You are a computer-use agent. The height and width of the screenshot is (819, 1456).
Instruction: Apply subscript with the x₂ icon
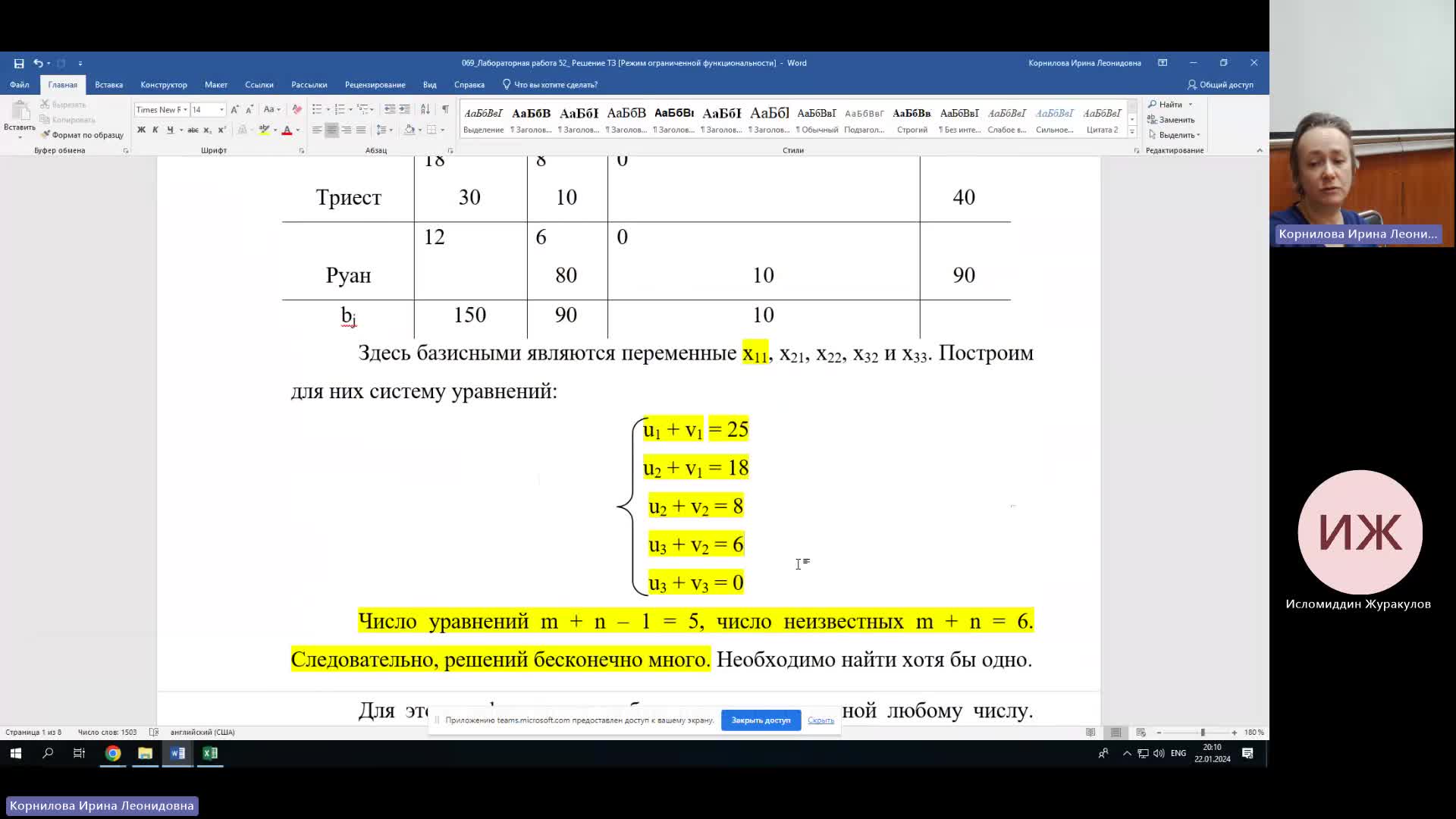[207, 130]
